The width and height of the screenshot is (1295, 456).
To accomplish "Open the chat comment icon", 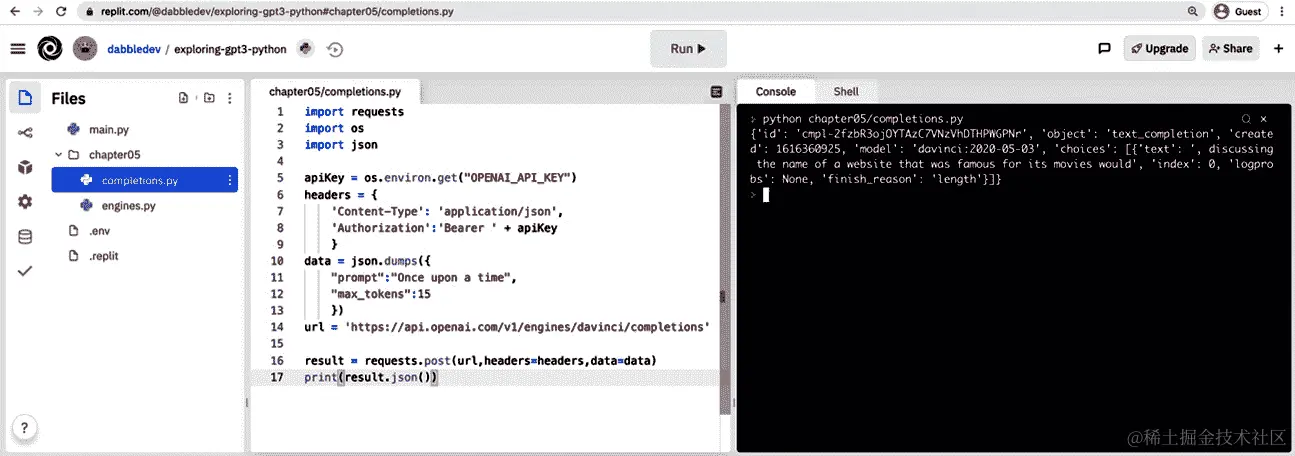I will click(x=1104, y=48).
